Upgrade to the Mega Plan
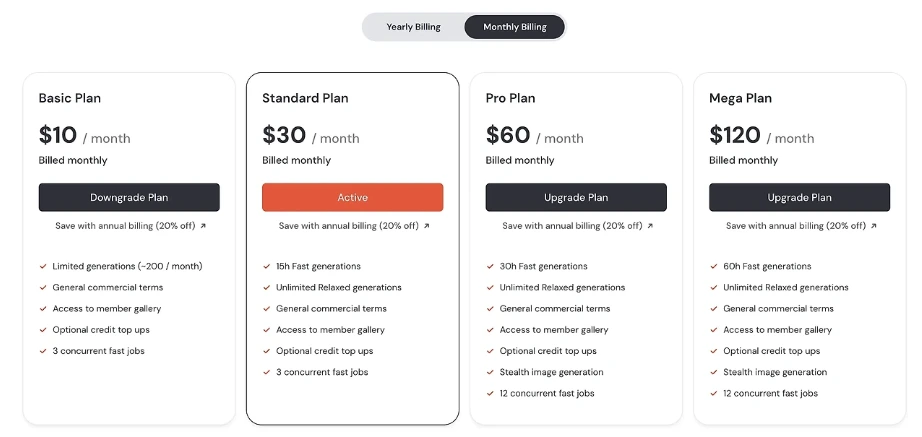922x437 pixels. coord(799,197)
